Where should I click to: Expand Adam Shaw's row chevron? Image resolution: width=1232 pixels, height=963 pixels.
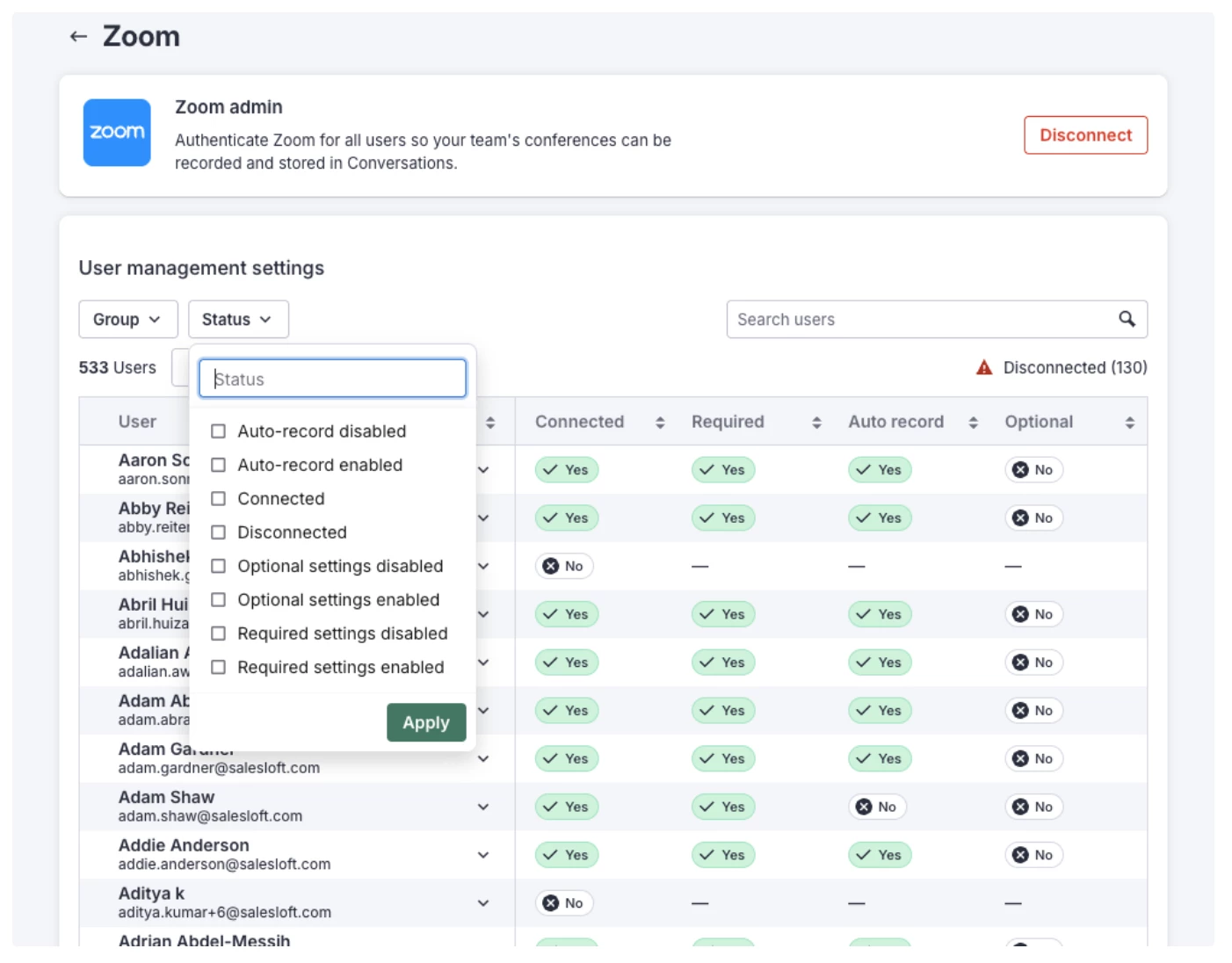(x=483, y=807)
